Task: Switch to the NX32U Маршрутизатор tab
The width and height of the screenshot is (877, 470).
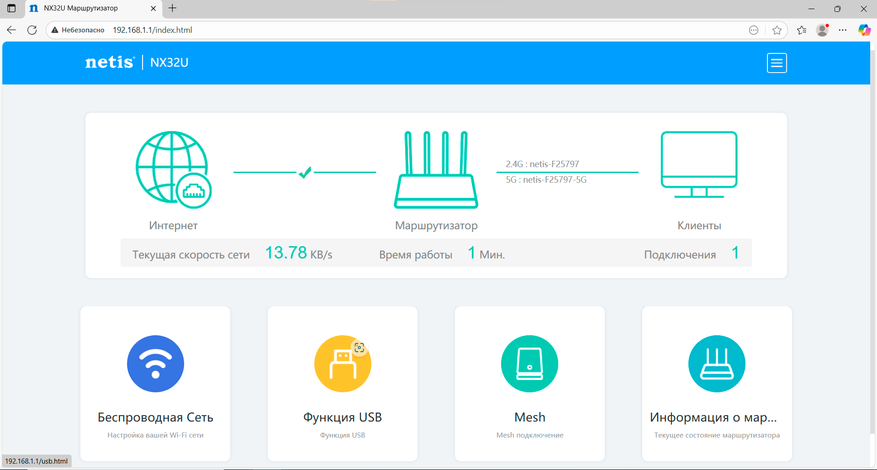Action: (x=94, y=8)
